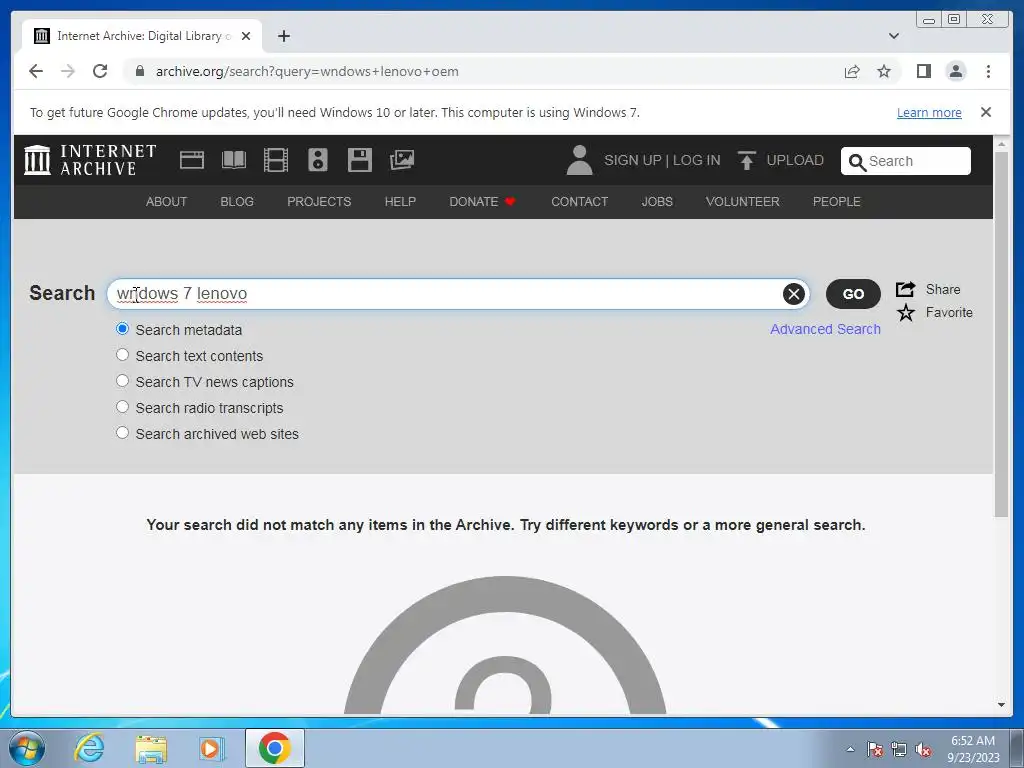Select Search archived web sites radio button
Viewport: 1024px width, 768px height.
122,432
